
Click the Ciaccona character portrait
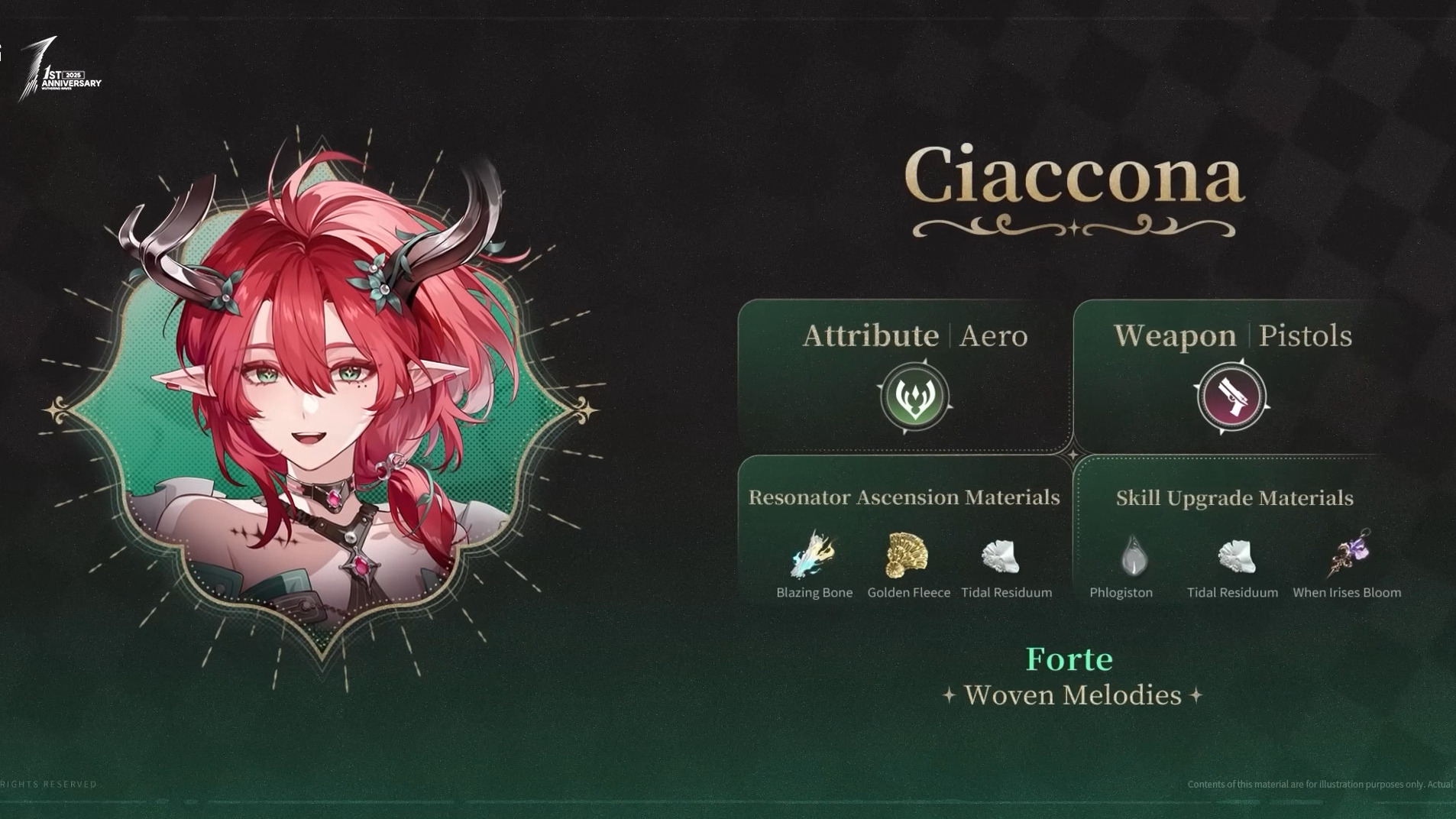(321, 405)
